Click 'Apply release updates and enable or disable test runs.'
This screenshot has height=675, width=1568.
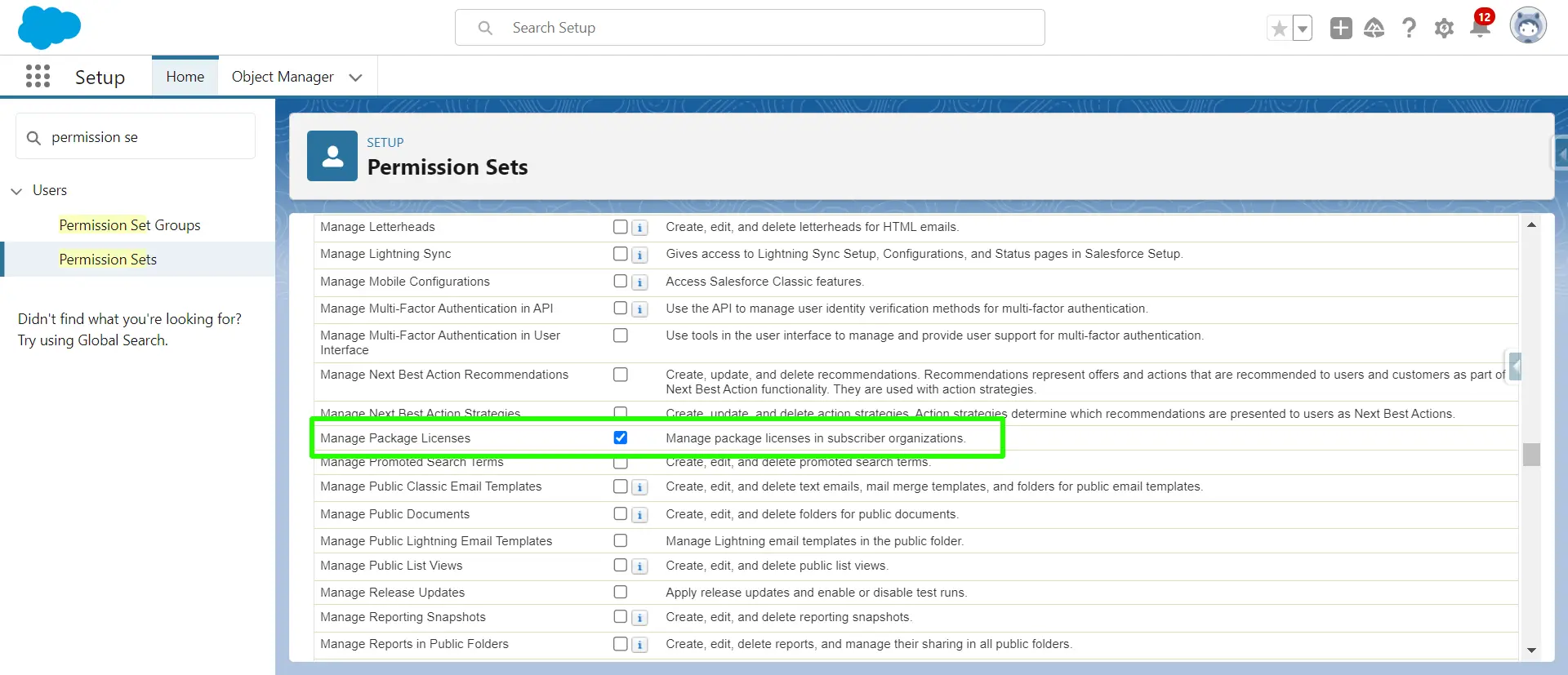(816, 593)
